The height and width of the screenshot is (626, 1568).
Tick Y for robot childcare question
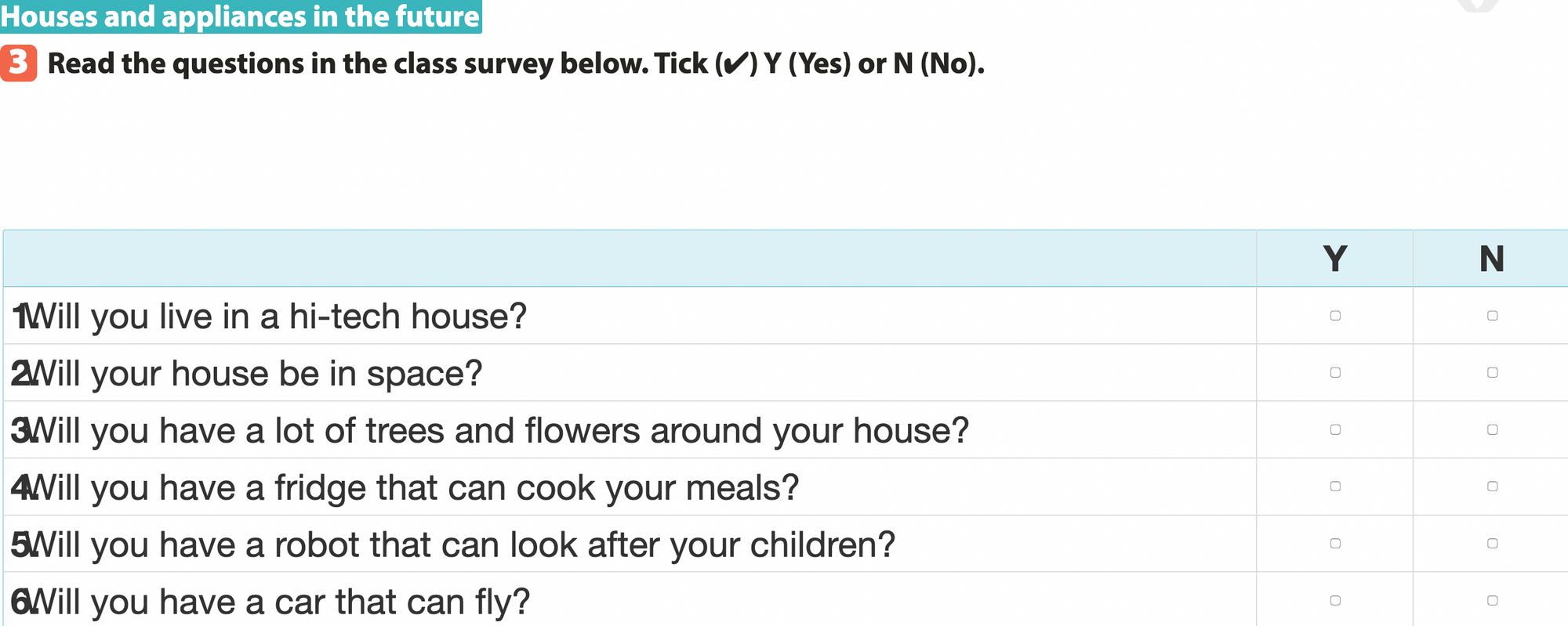point(1335,544)
